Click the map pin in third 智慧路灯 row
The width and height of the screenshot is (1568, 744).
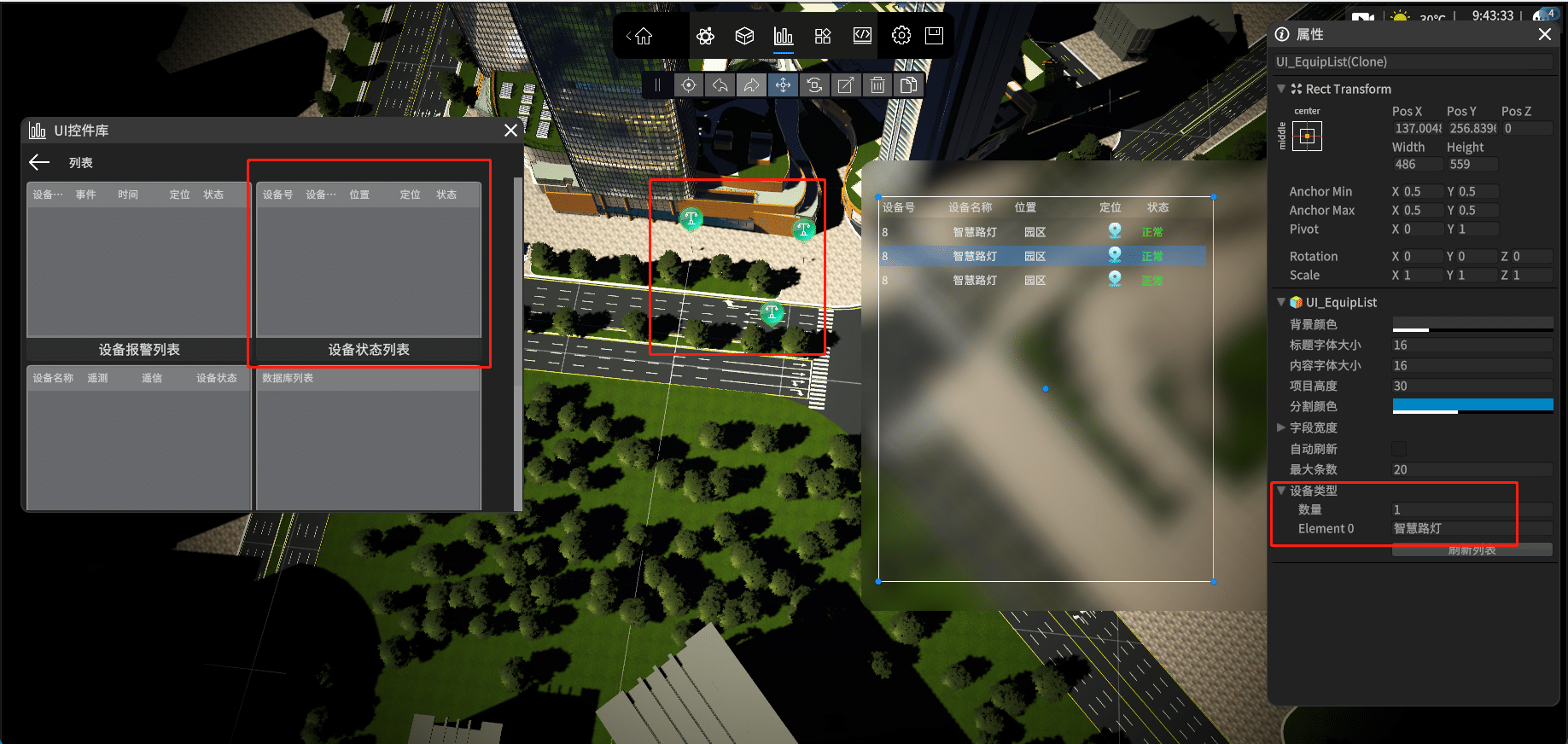(x=1115, y=279)
